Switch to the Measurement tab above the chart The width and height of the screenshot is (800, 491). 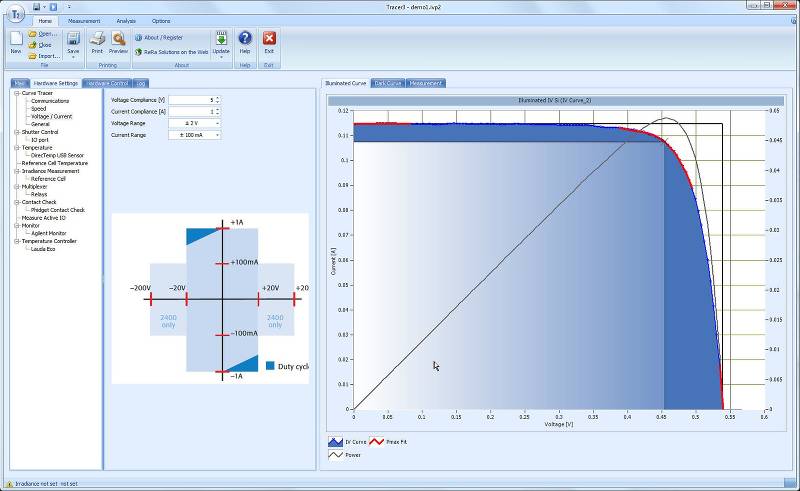coord(426,83)
